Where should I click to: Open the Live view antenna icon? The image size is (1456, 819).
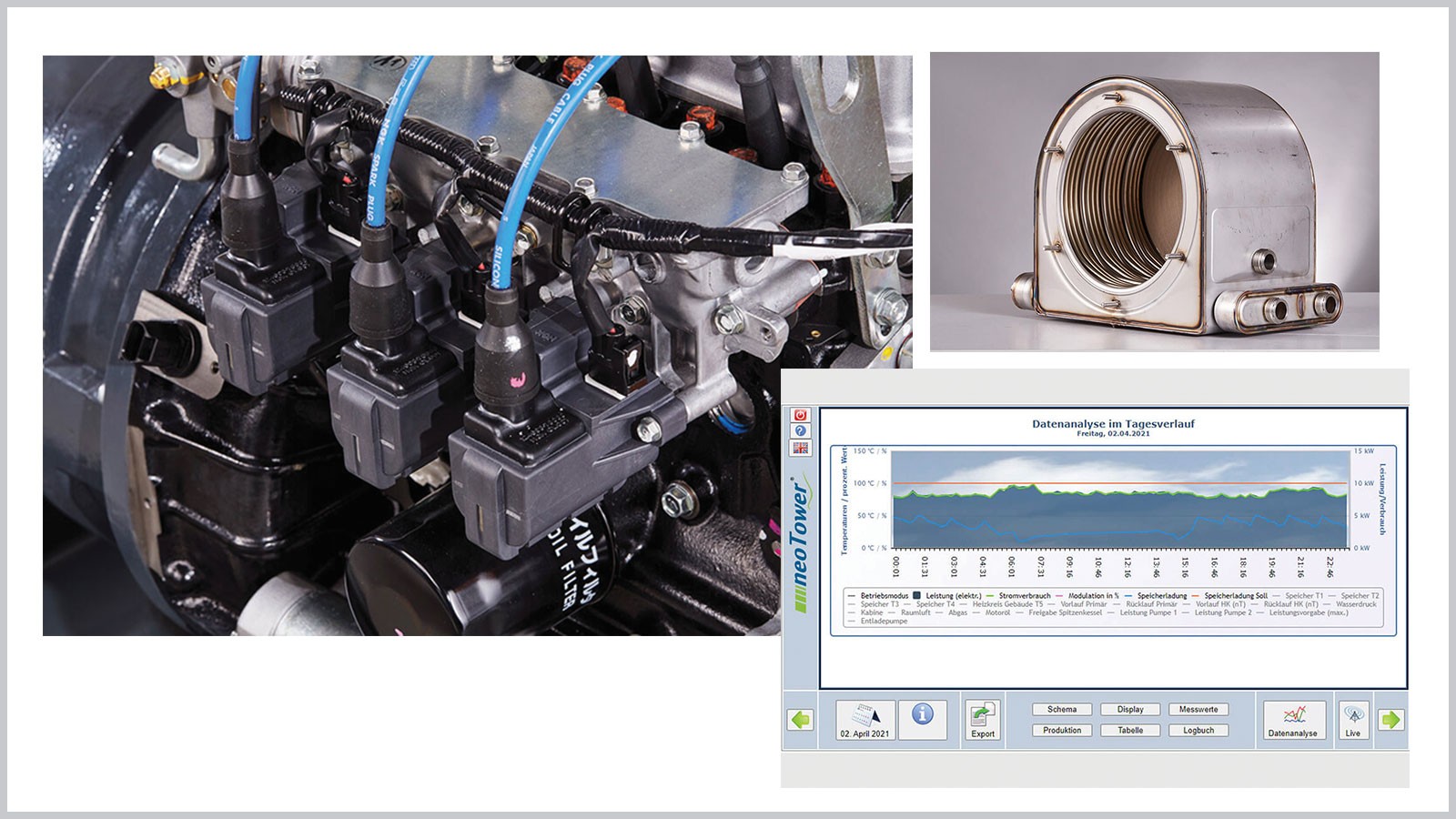1353,720
